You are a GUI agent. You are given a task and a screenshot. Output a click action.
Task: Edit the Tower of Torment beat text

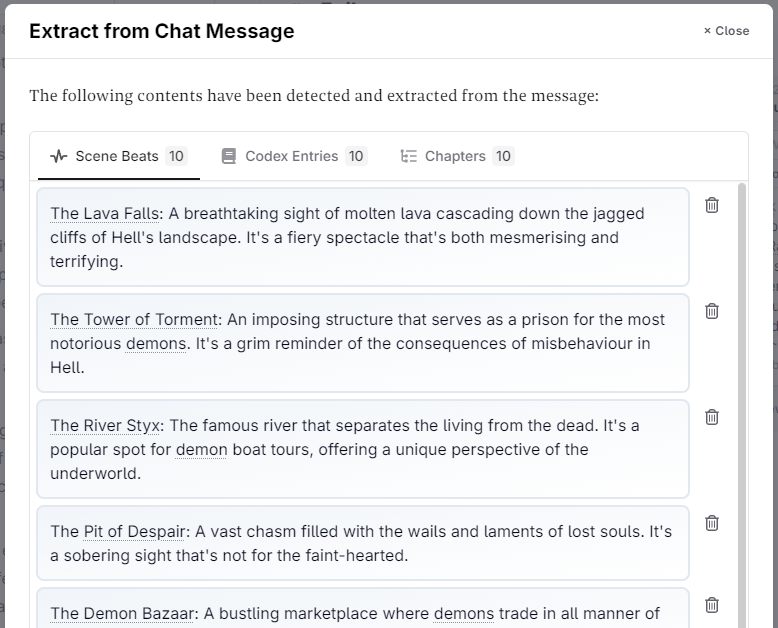(362, 343)
